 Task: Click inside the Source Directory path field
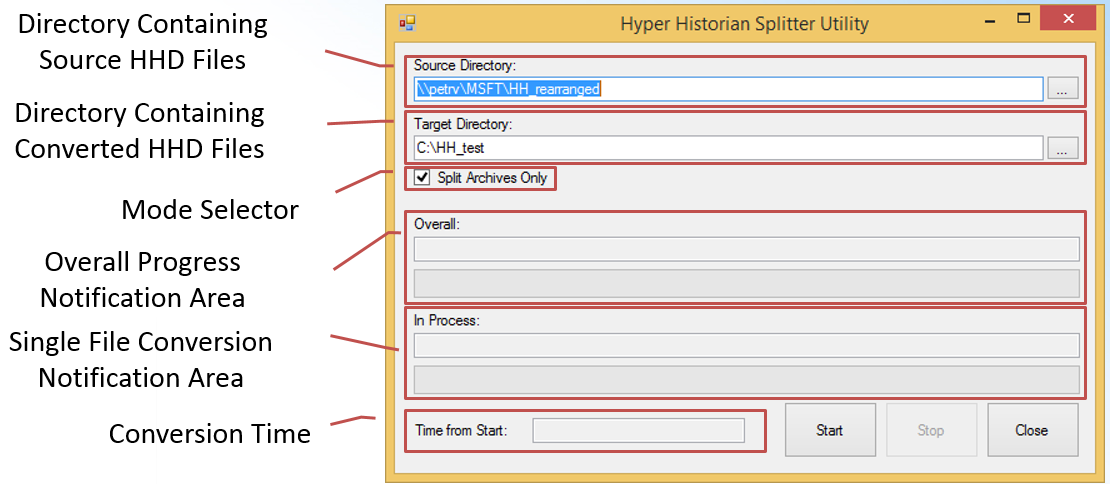pos(727,89)
